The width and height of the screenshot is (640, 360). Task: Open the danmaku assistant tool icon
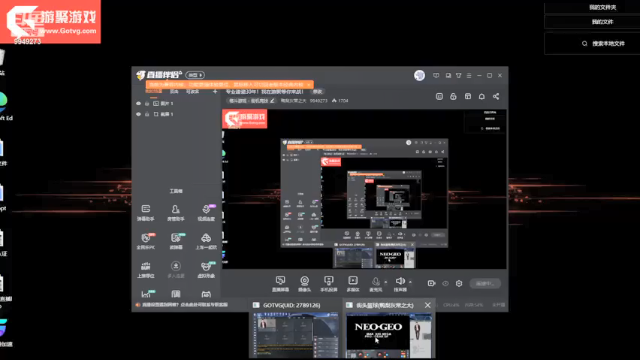pos(146,212)
